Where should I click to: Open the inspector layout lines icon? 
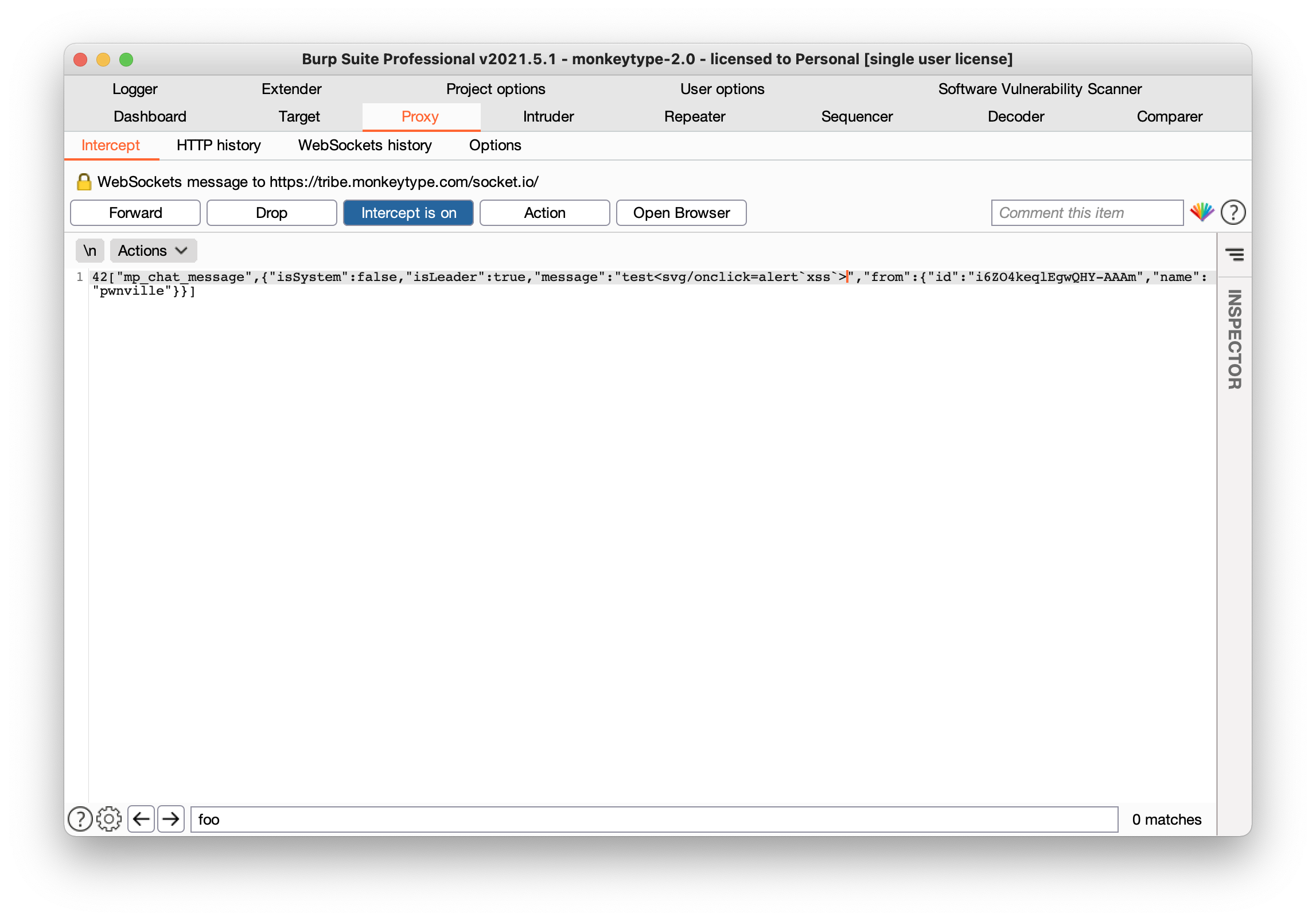(x=1234, y=254)
